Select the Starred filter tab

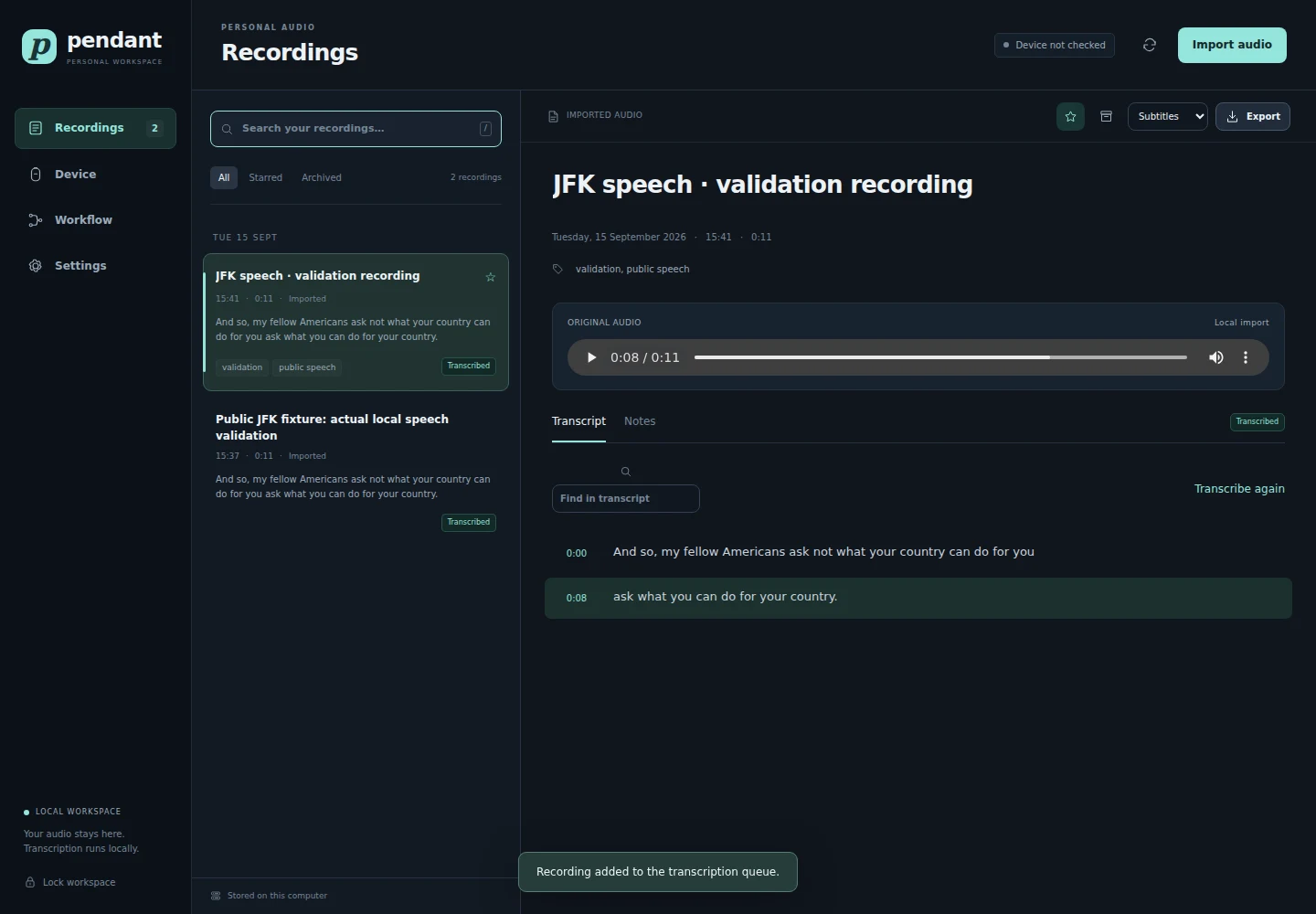point(266,177)
